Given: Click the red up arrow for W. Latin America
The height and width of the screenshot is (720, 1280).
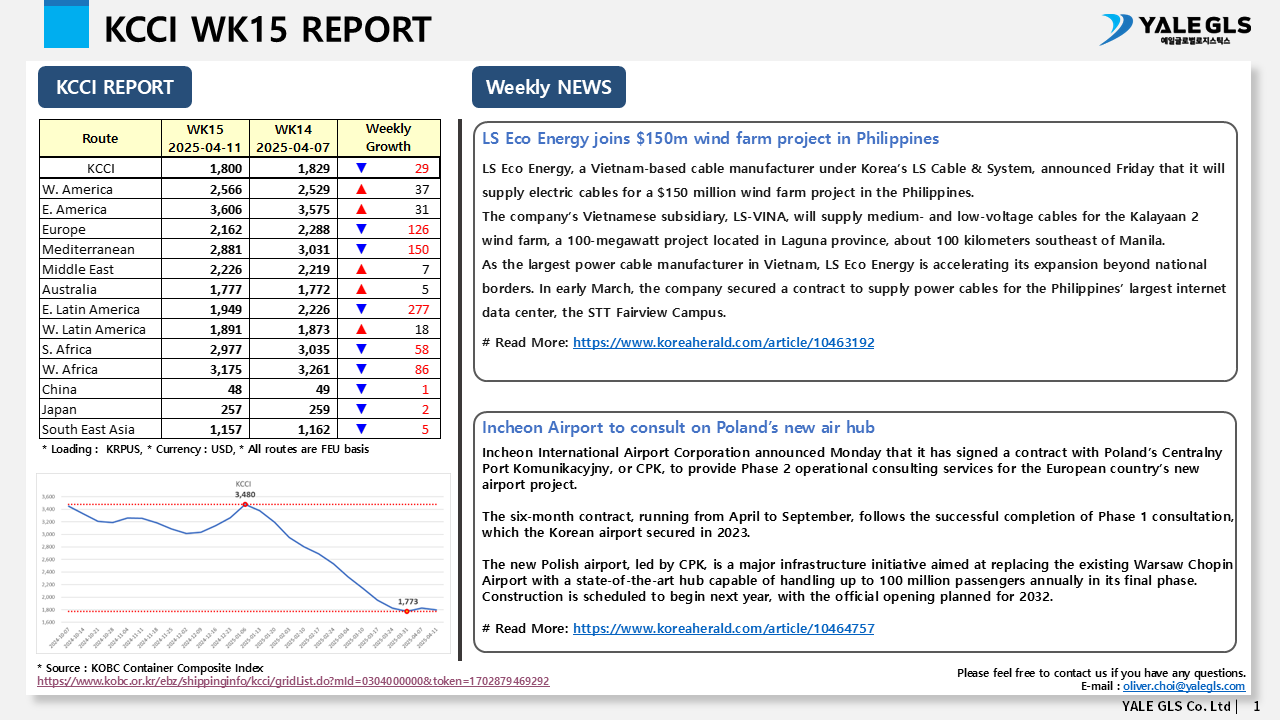Looking at the screenshot, I should point(361,329).
